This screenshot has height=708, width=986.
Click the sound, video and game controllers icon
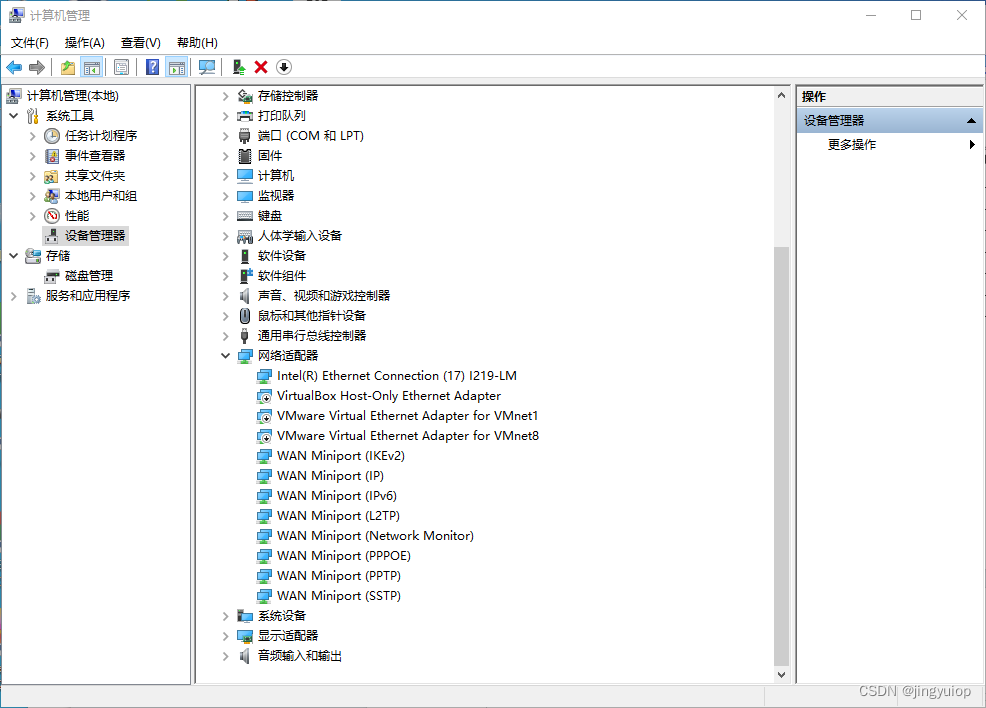[x=245, y=296]
